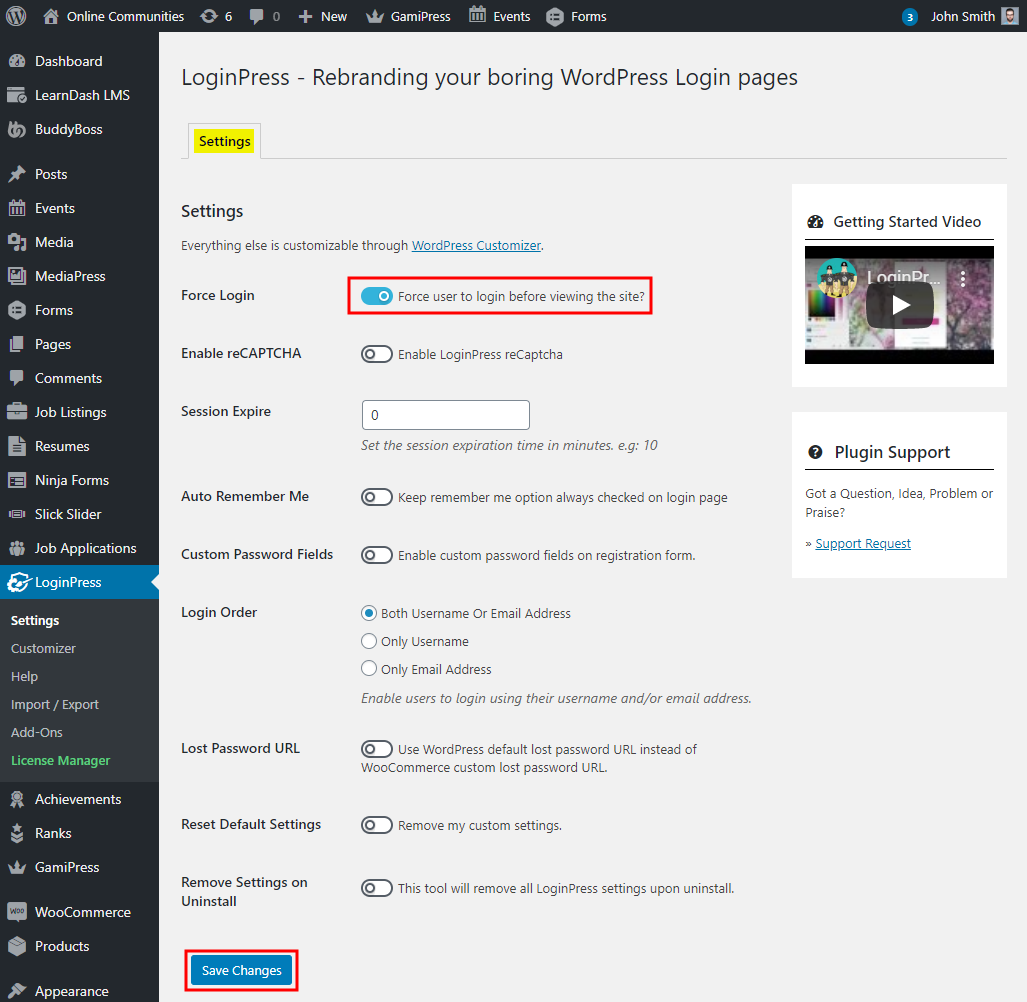
Task: Select the Only Email Address option
Action: click(368, 669)
